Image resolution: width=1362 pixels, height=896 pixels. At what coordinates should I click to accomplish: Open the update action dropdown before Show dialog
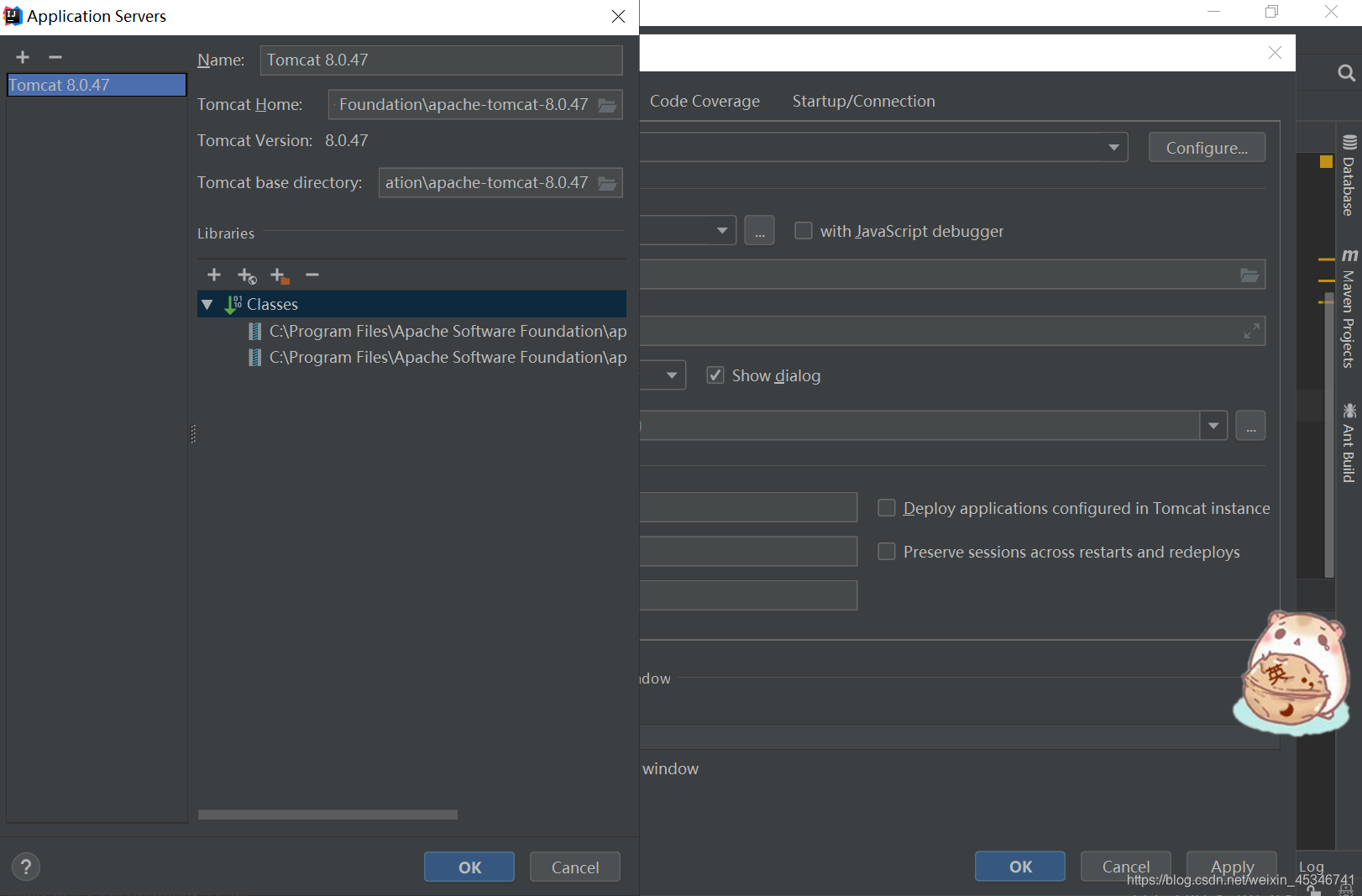click(672, 375)
